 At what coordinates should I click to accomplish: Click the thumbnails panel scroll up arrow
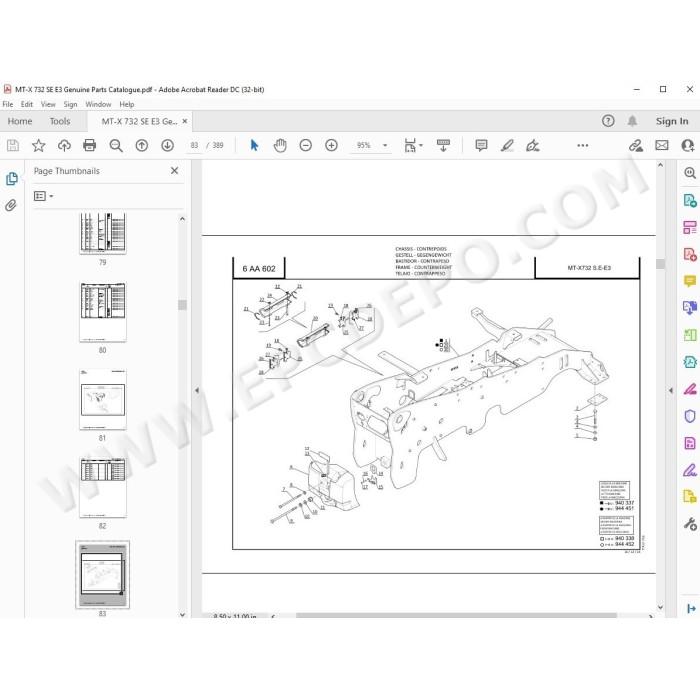182,219
